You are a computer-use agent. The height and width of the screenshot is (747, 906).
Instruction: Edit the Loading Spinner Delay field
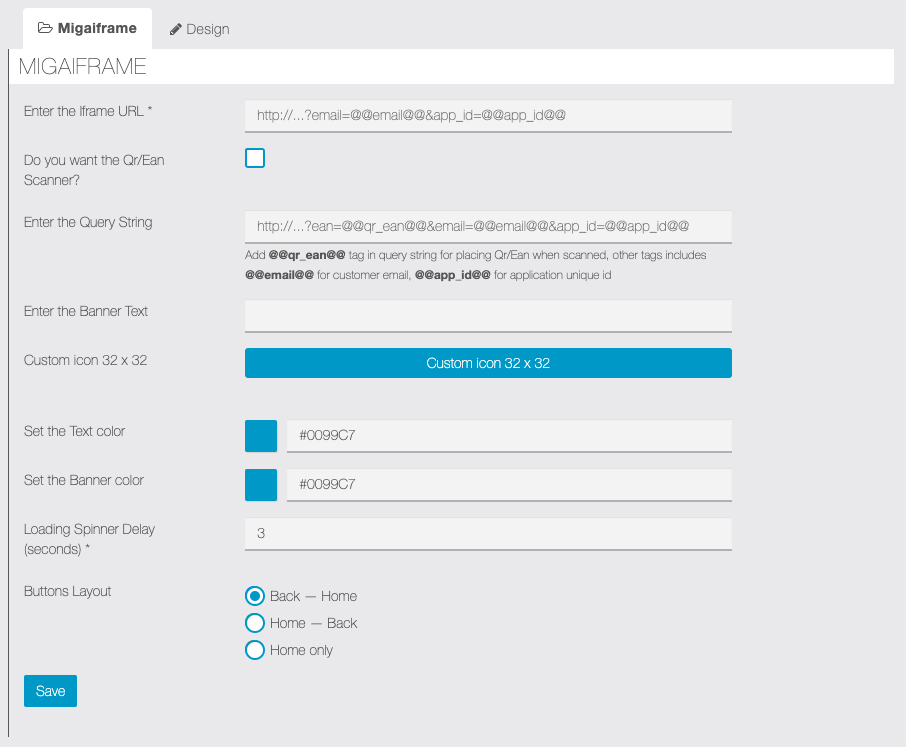[488, 534]
